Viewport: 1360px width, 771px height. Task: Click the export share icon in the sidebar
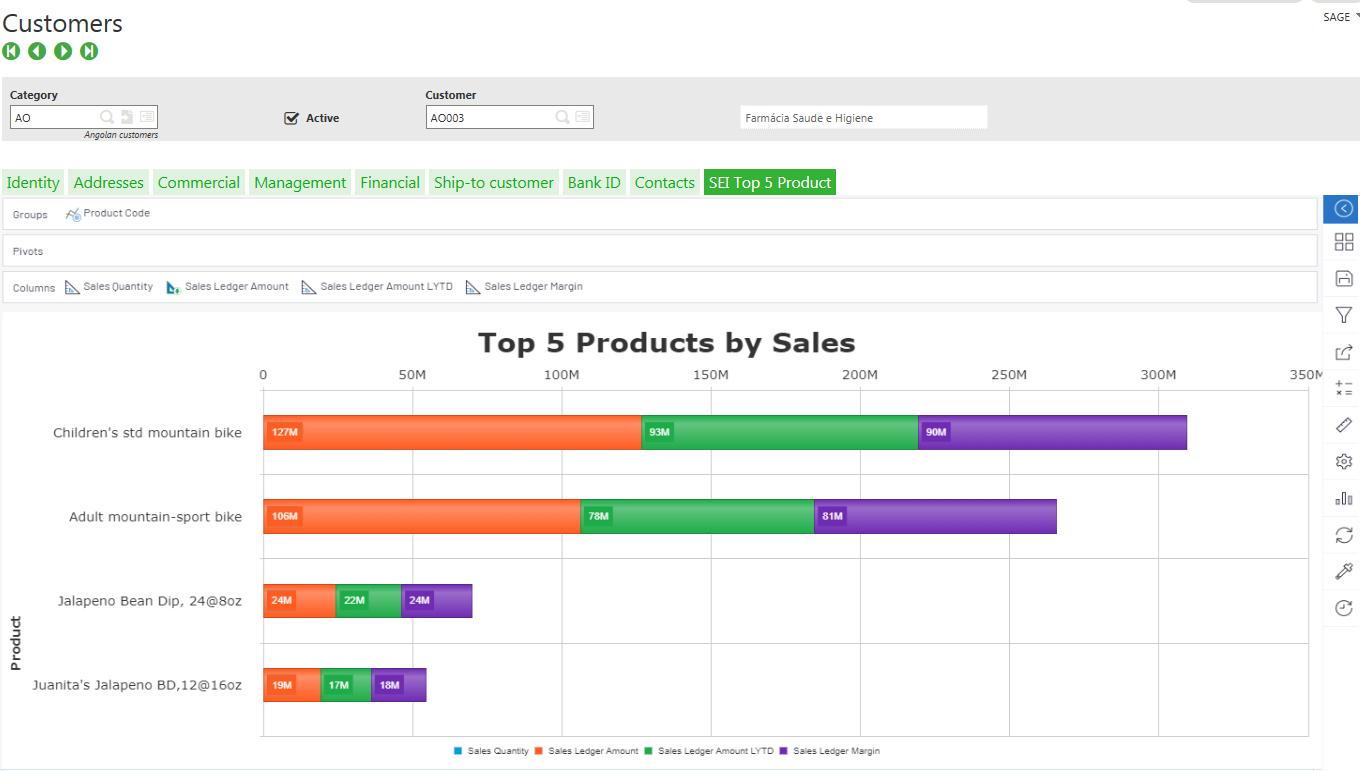coord(1344,352)
